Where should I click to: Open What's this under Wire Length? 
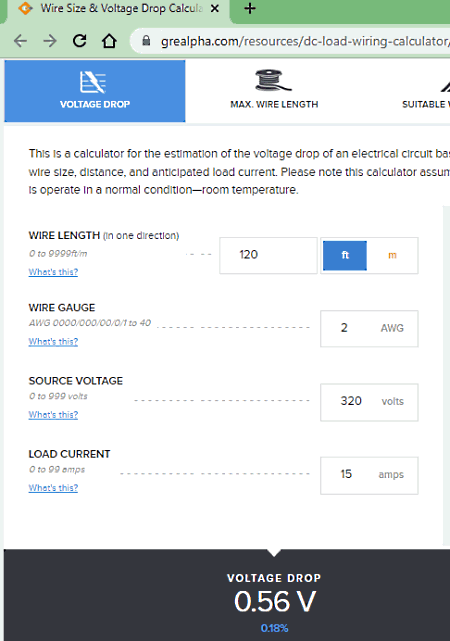(53, 272)
